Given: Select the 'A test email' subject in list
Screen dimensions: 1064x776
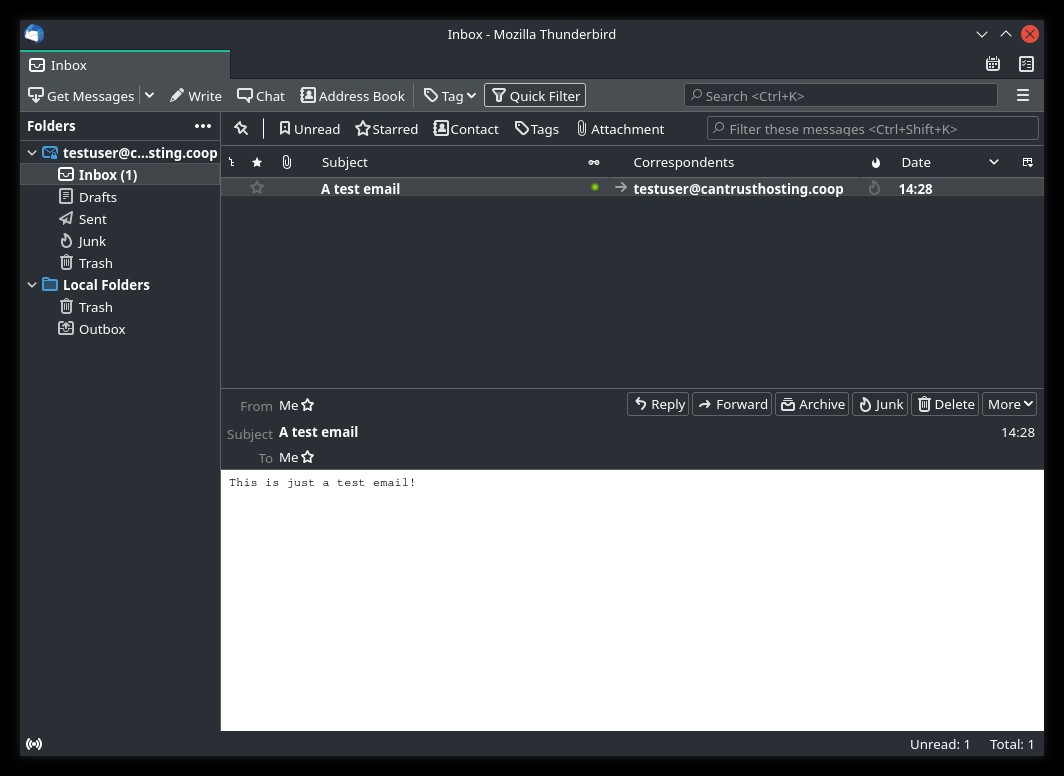Looking at the screenshot, I should tap(360, 189).
